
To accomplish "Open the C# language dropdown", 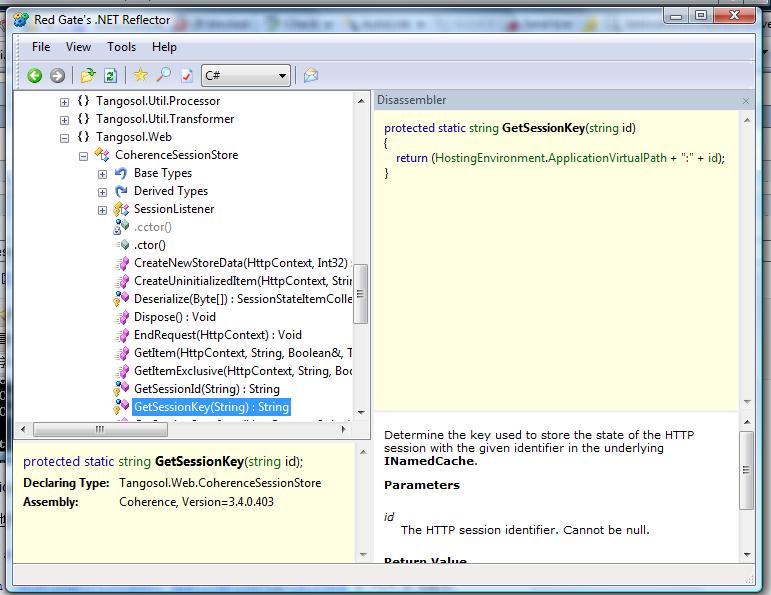I will [x=246, y=76].
